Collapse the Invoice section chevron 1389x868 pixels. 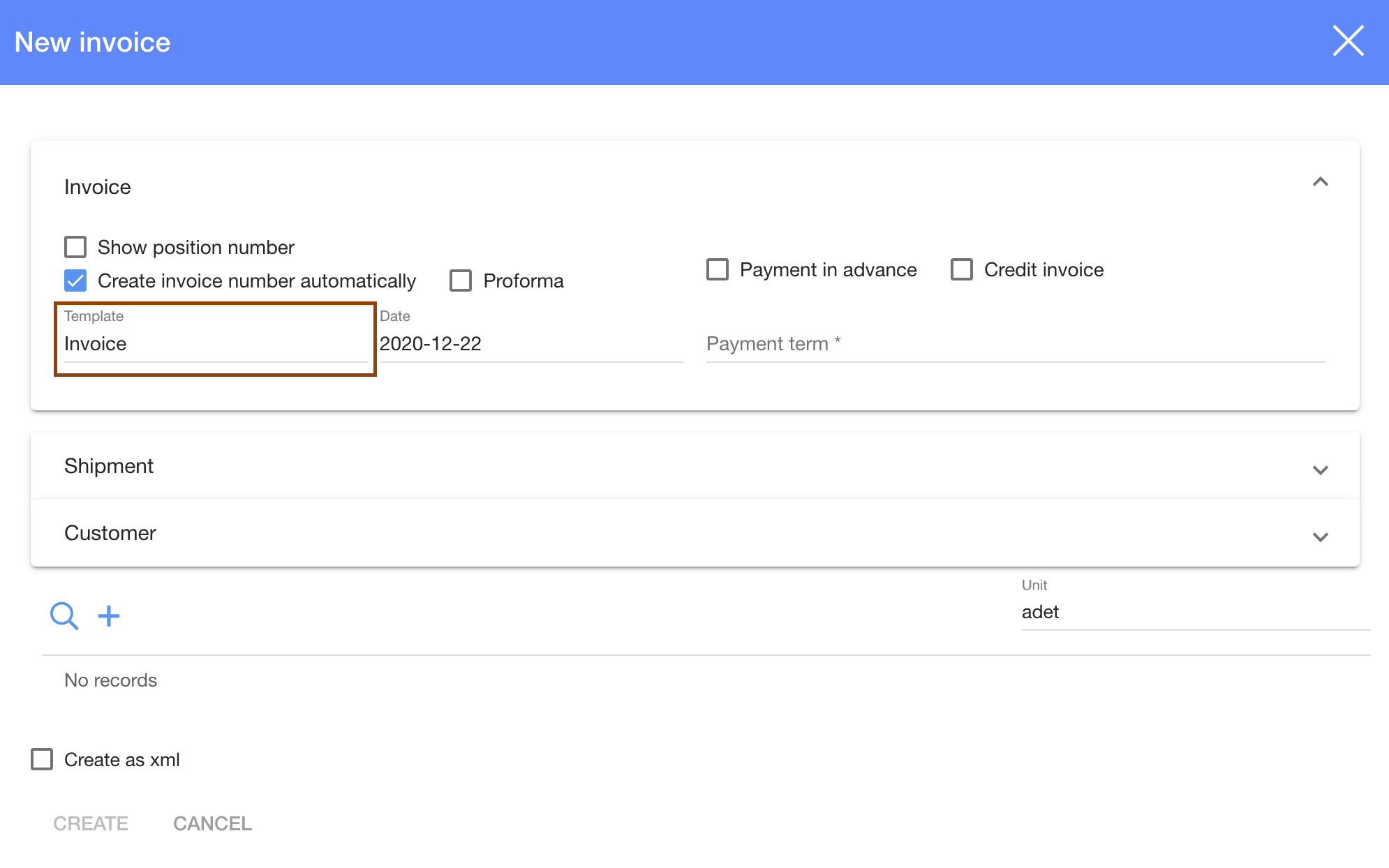click(x=1320, y=182)
